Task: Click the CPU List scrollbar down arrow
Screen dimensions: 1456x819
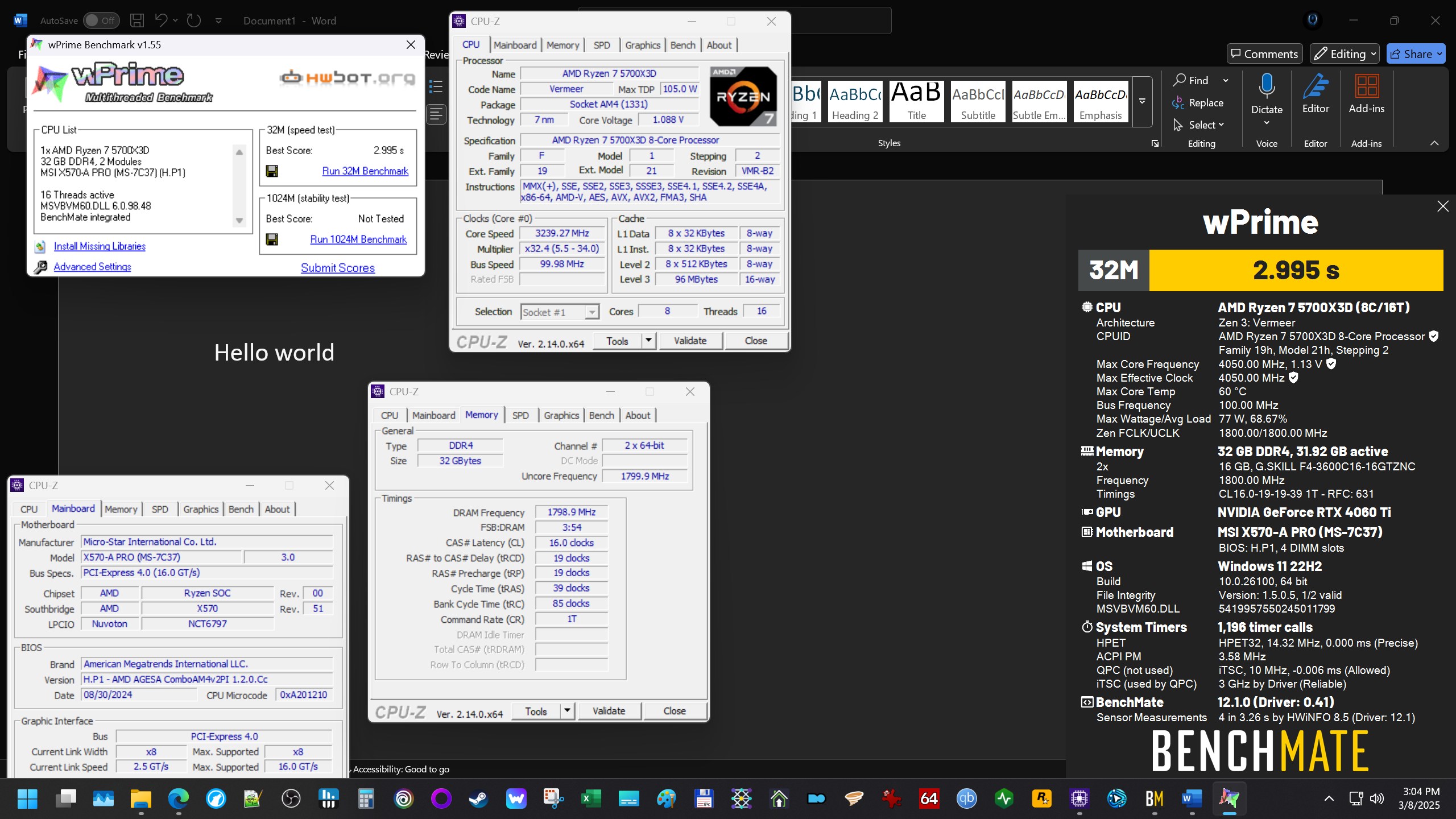Action: pyautogui.click(x=239, y=221)
